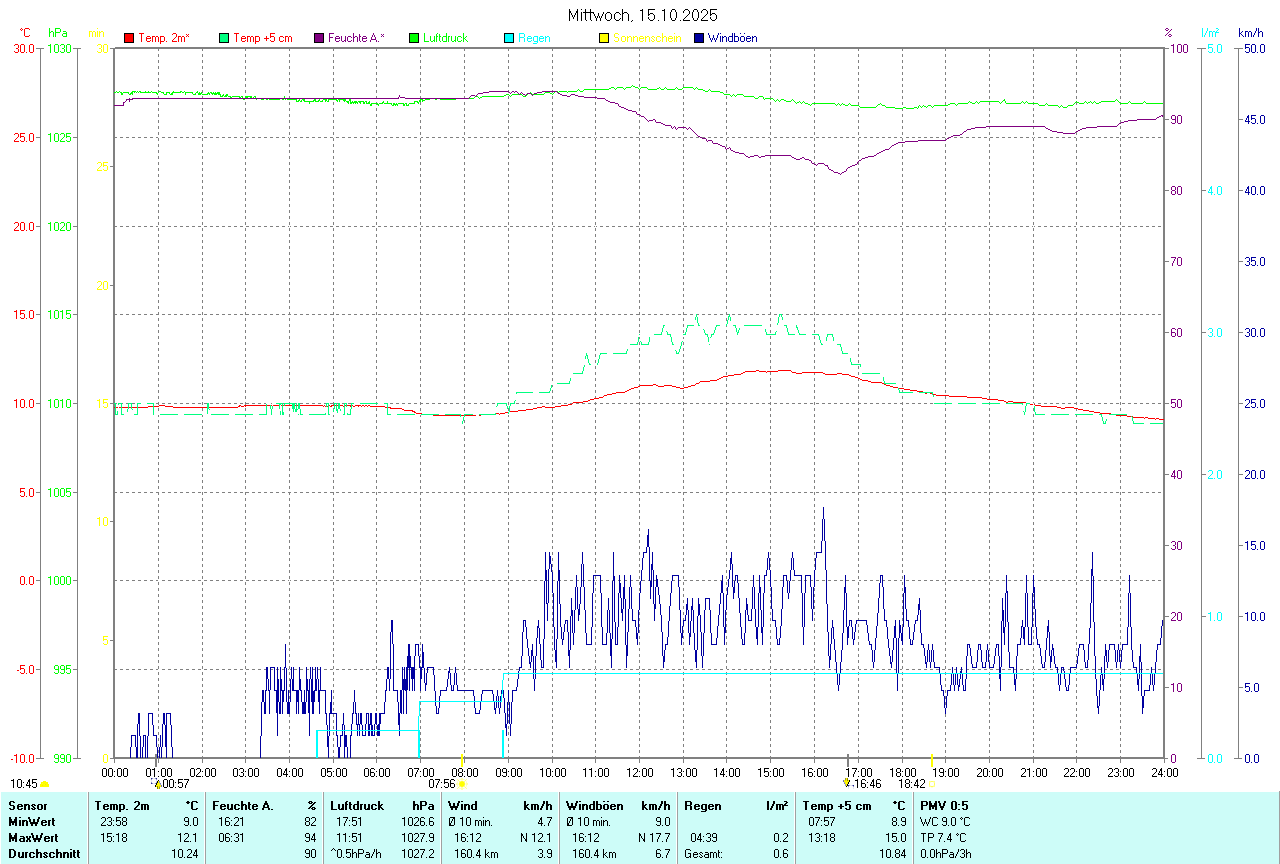Click the sunset marker at 18:42
1280x864 pixels.
[x=932, y=784]
